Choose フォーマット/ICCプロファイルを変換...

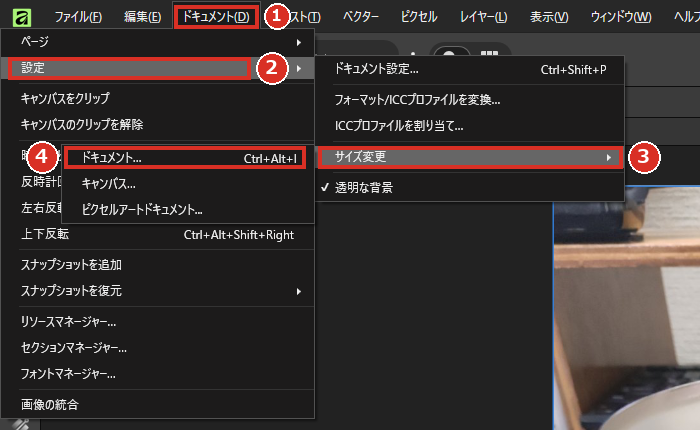(x=470, y=100)
